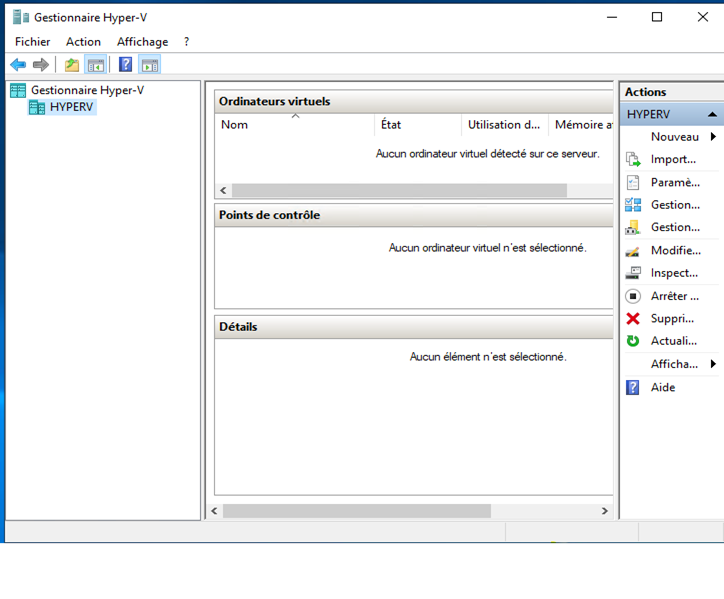Open the Affichage menu
The height and width of the screenshot is (599, 724).
[142, 42]
